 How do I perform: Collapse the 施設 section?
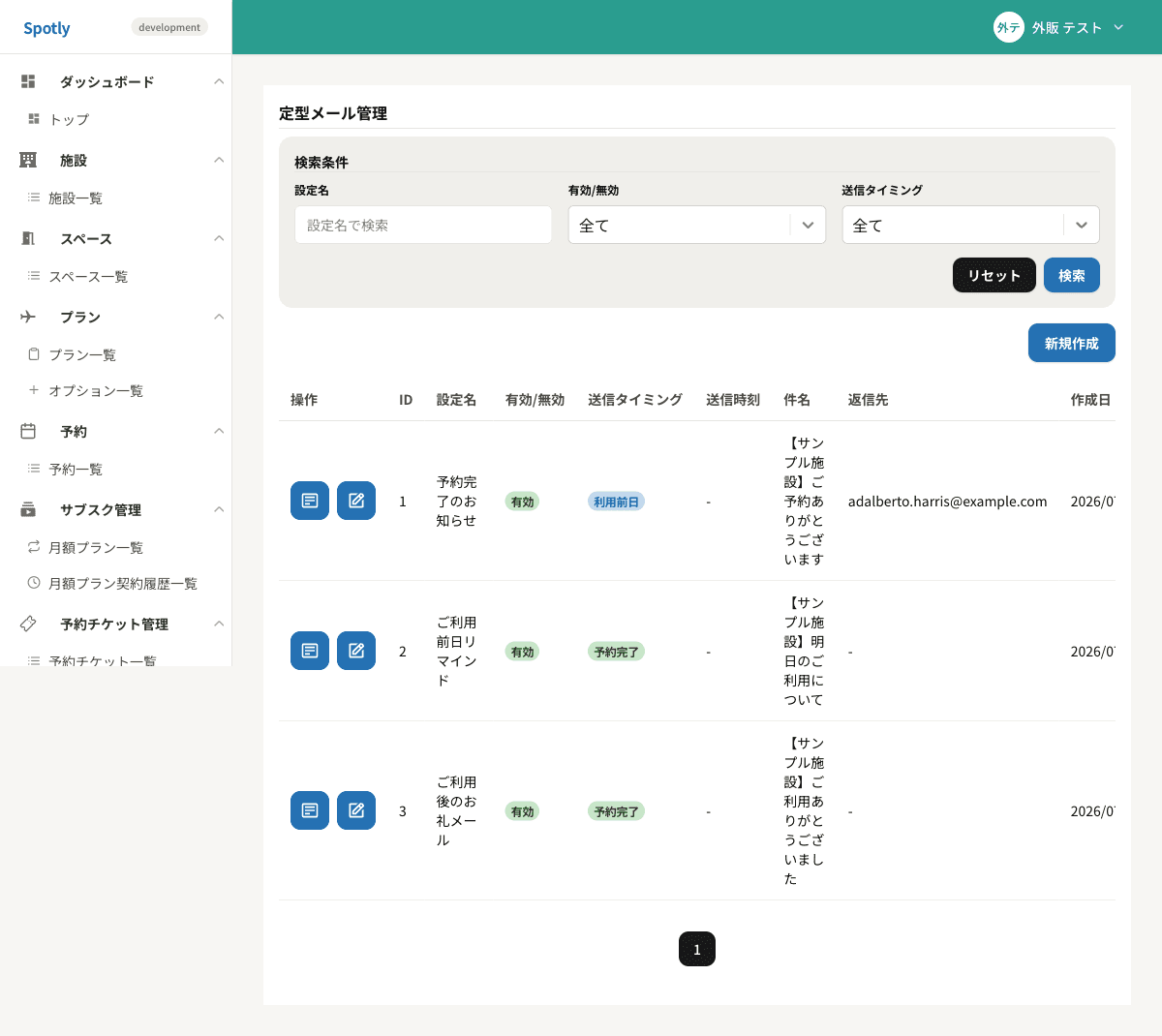(219, 160)
